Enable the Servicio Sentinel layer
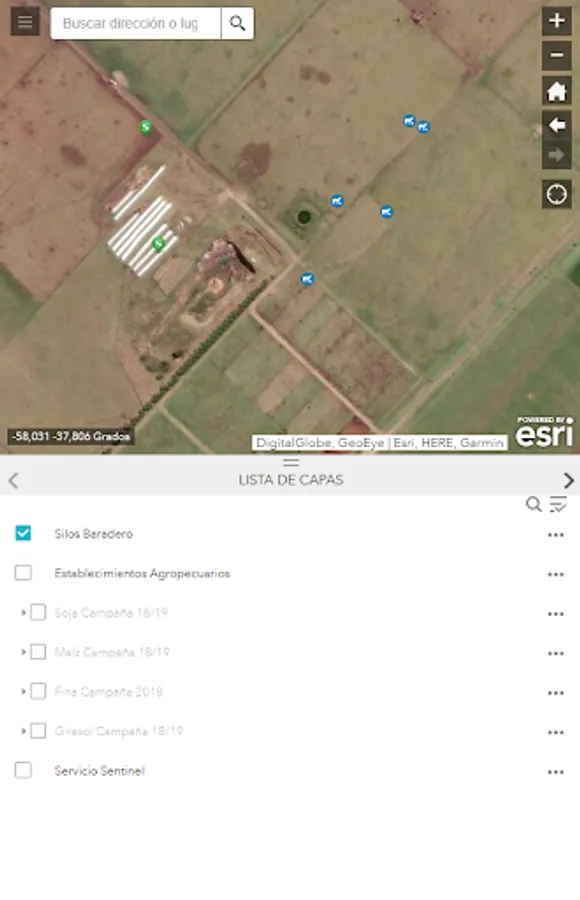580x900 pixels. point(23,770)
